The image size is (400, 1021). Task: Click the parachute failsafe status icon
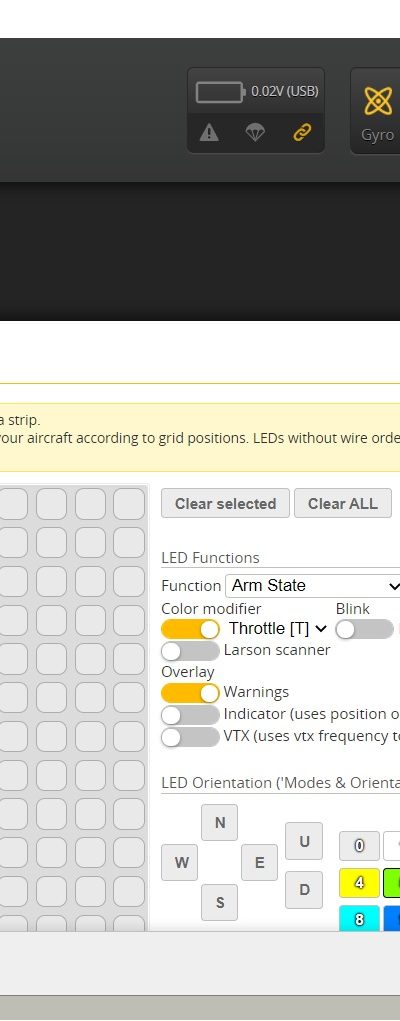pos(255,133)
